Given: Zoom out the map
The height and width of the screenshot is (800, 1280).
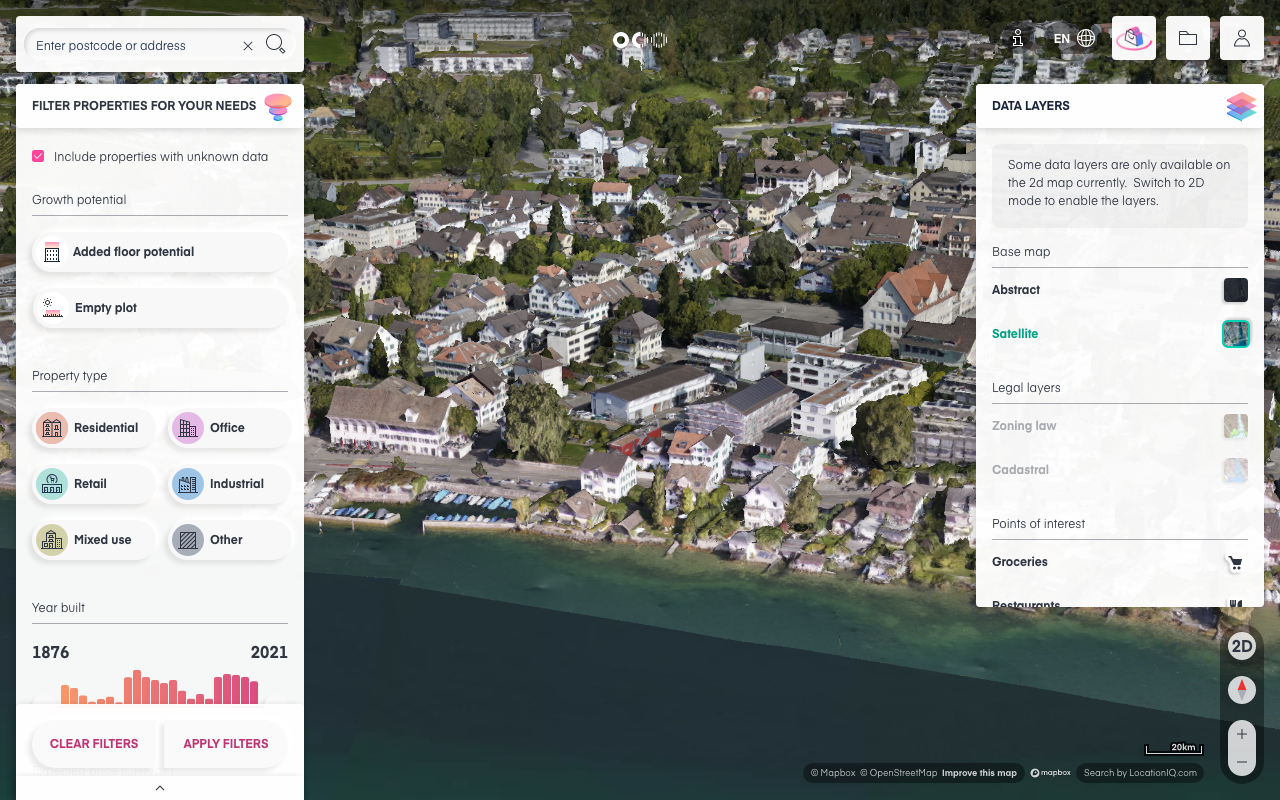Looking at the screenshot, I should pos(1242,762).
